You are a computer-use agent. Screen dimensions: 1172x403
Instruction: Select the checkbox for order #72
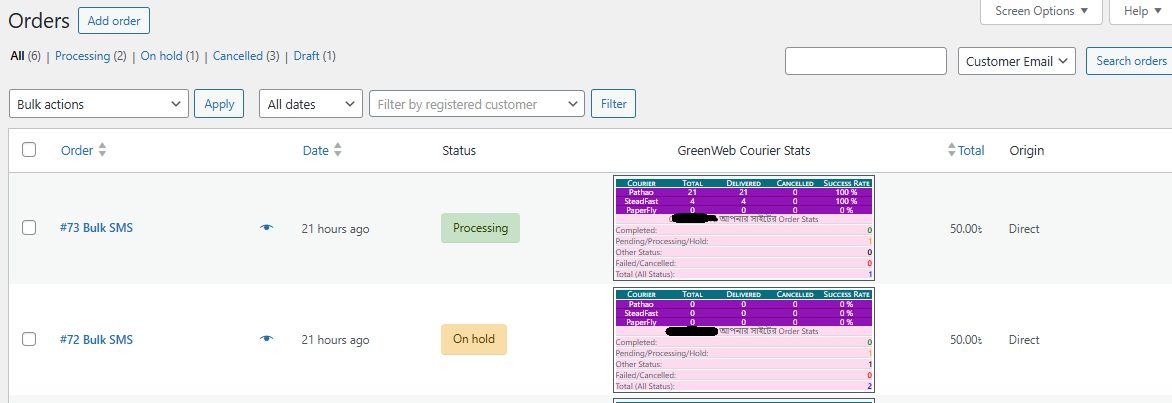coord(29,339)
